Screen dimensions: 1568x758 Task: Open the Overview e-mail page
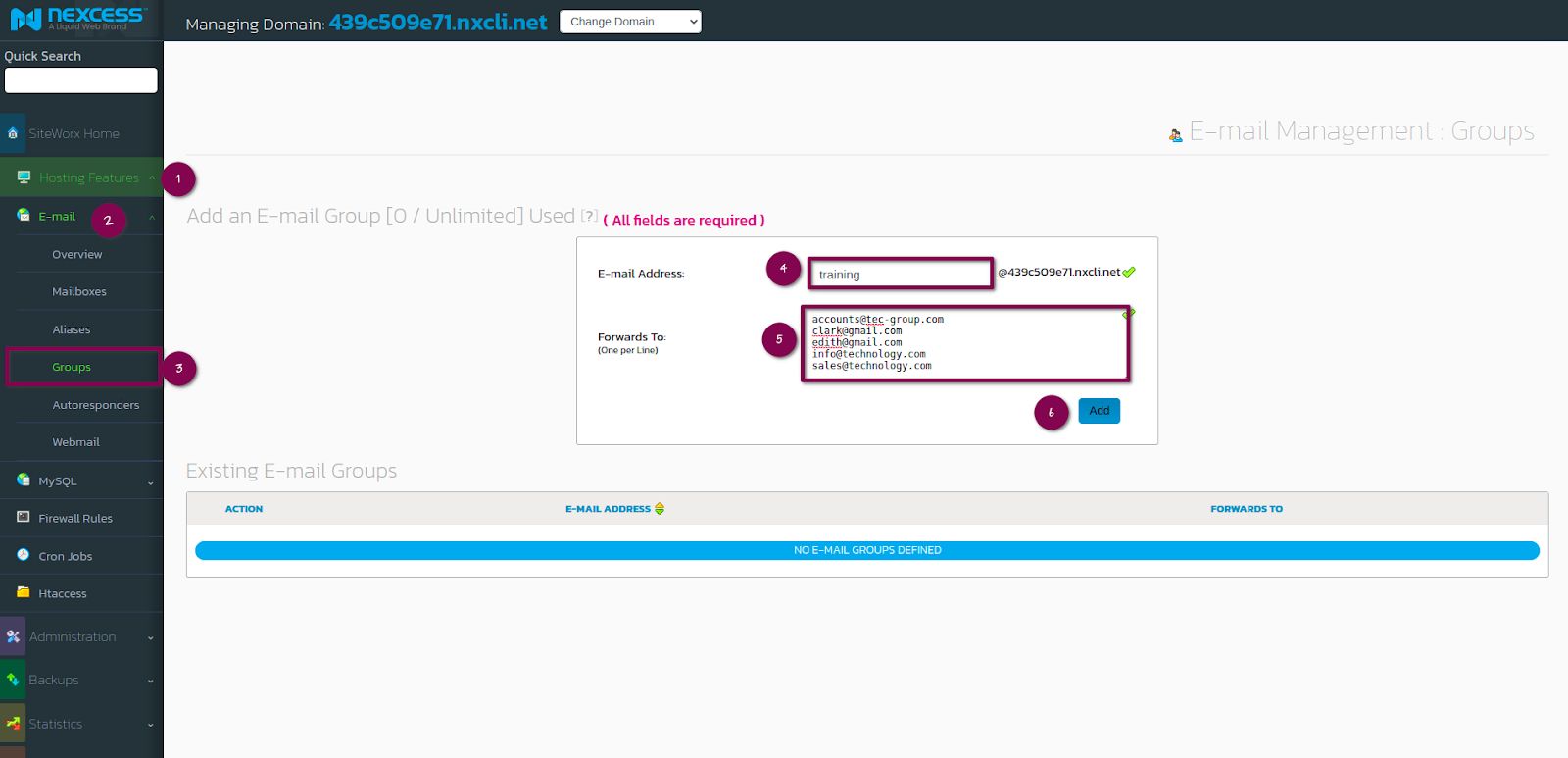point(77,254)
